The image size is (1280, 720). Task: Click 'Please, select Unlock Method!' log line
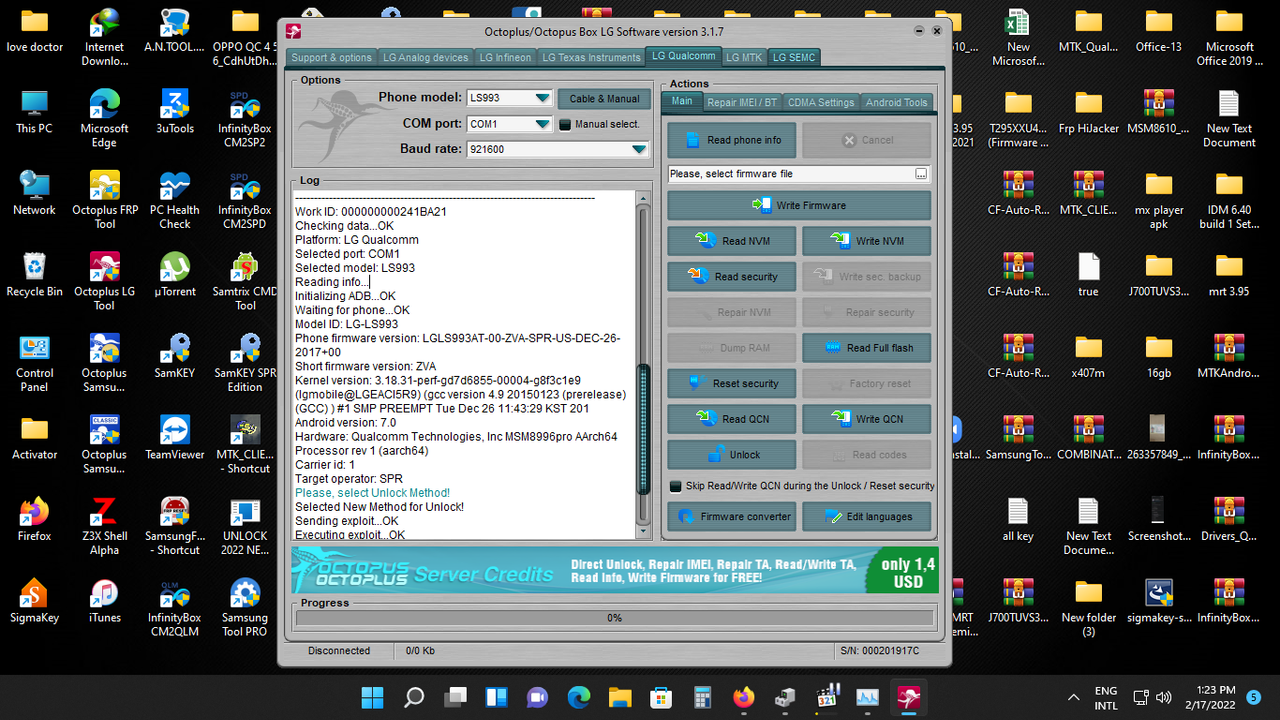click(x=372, y=493)
